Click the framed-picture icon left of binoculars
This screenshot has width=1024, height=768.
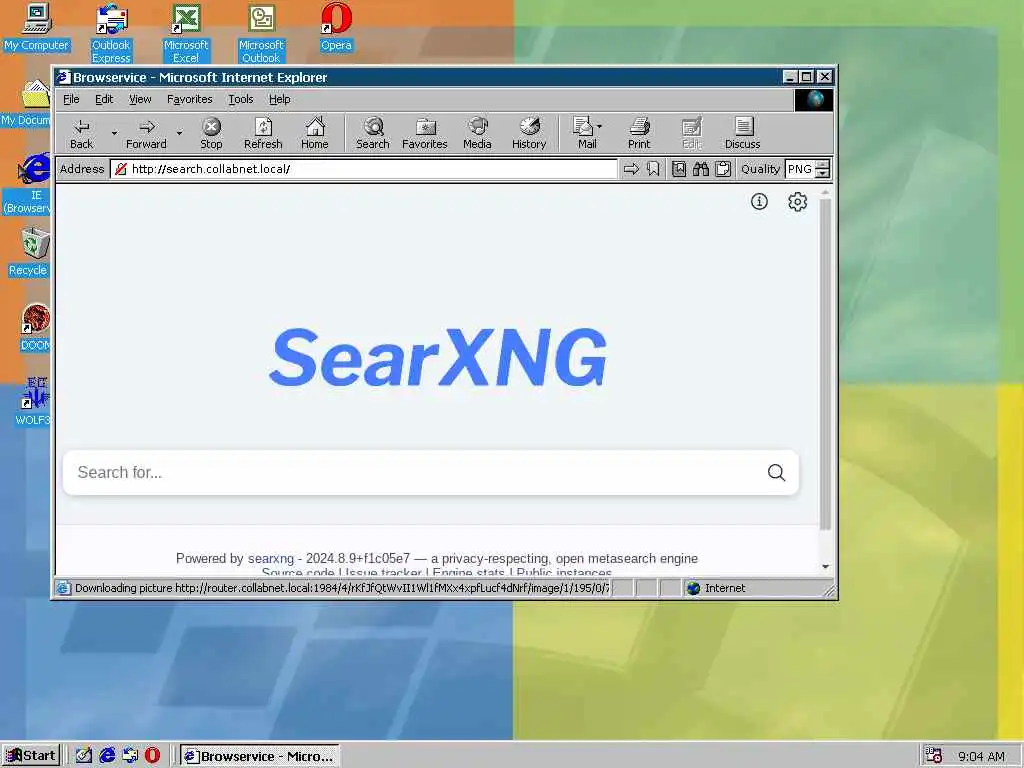[679, 169]
